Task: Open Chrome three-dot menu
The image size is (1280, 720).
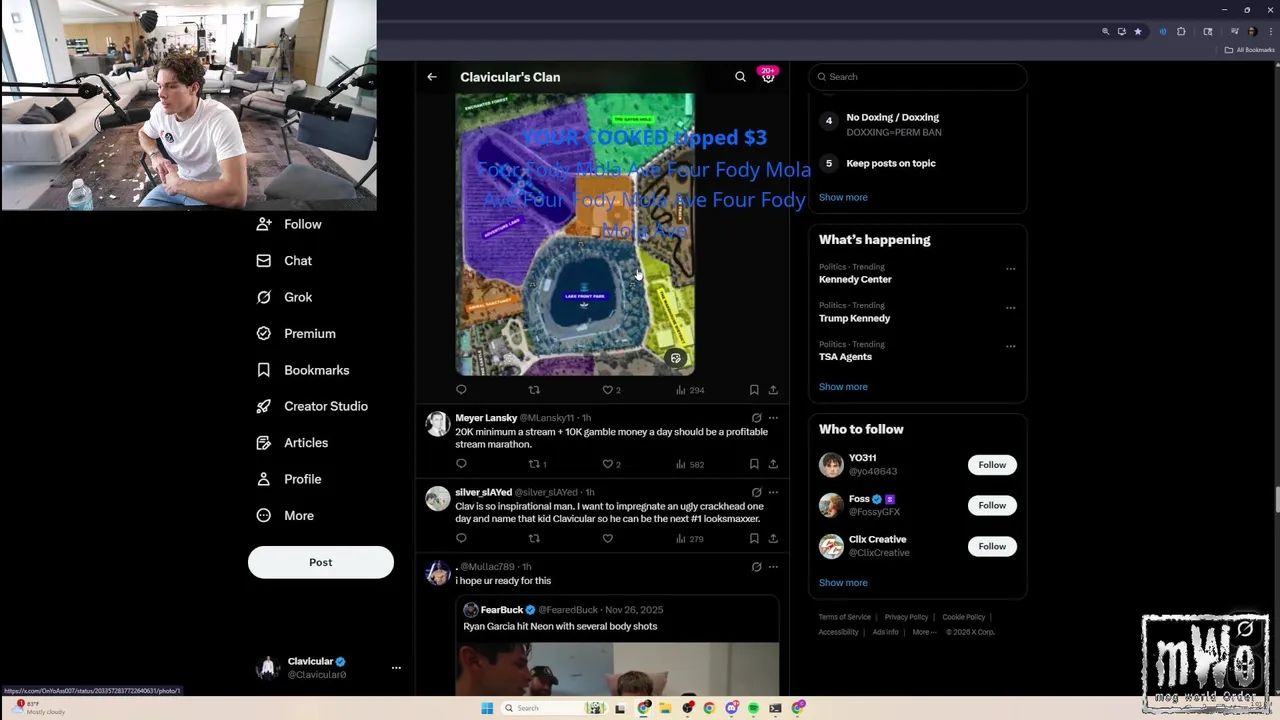Action: tap(1270, 32)
